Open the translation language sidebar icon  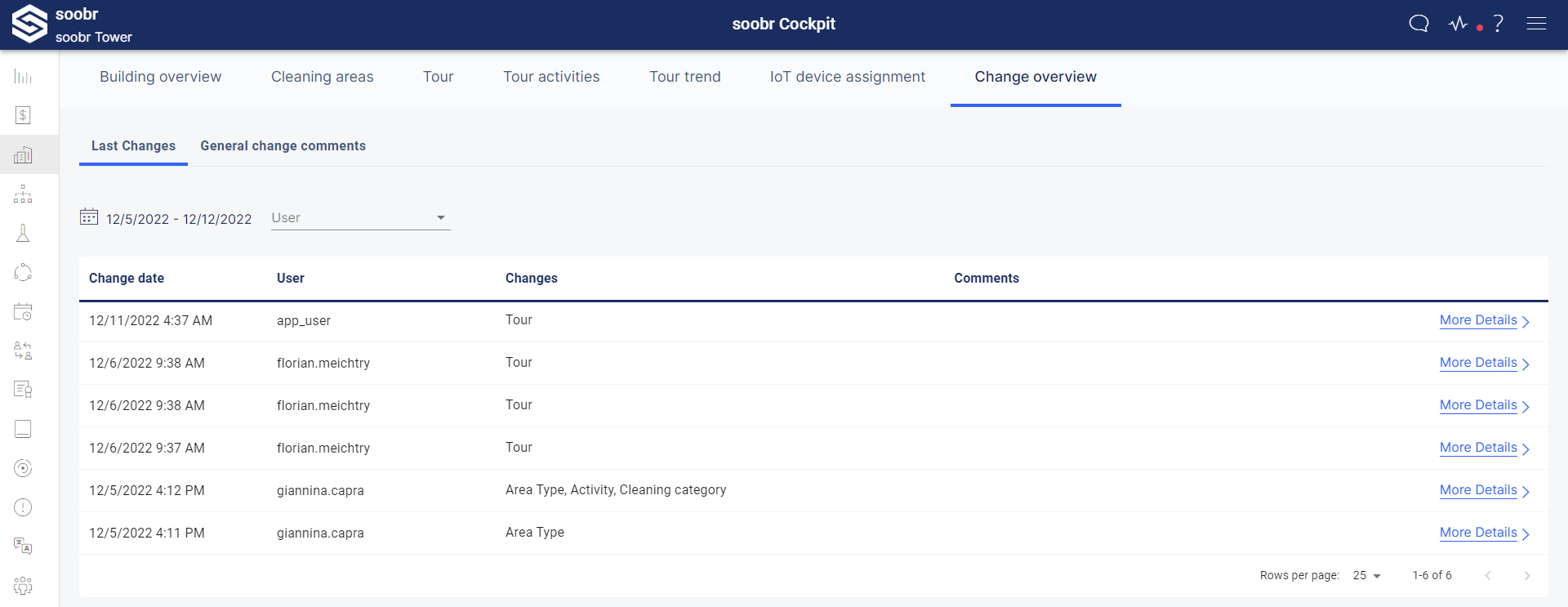pos(23,546)
